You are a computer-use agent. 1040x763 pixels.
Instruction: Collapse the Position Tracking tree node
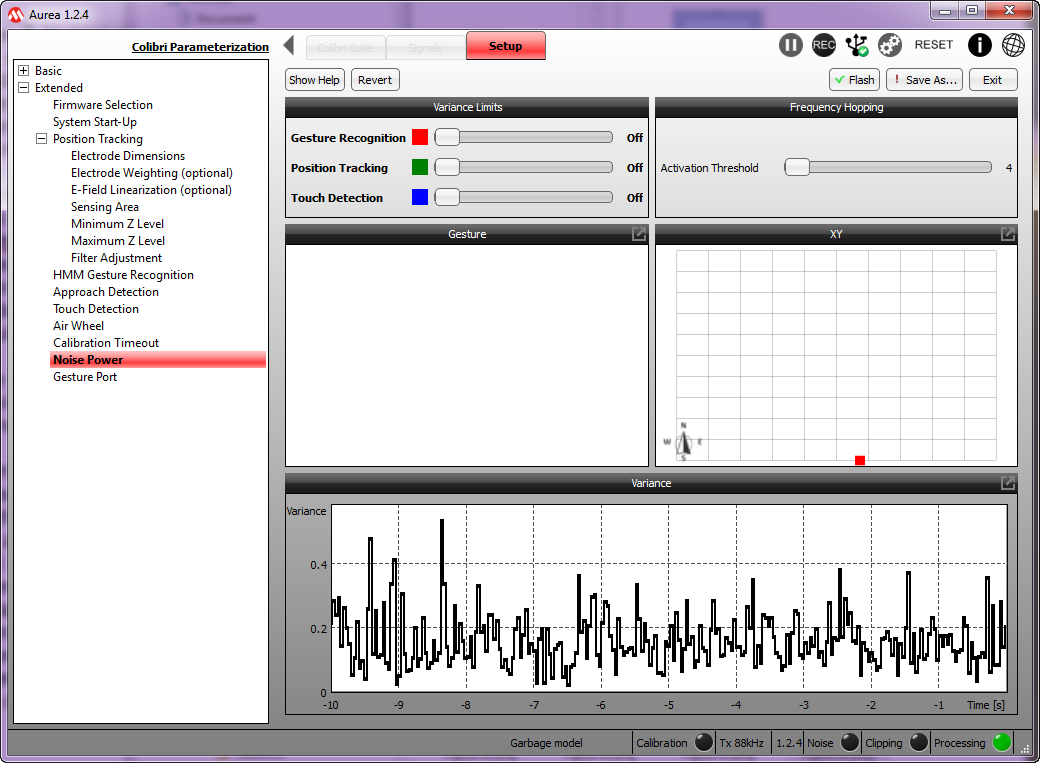coord(42,139)
